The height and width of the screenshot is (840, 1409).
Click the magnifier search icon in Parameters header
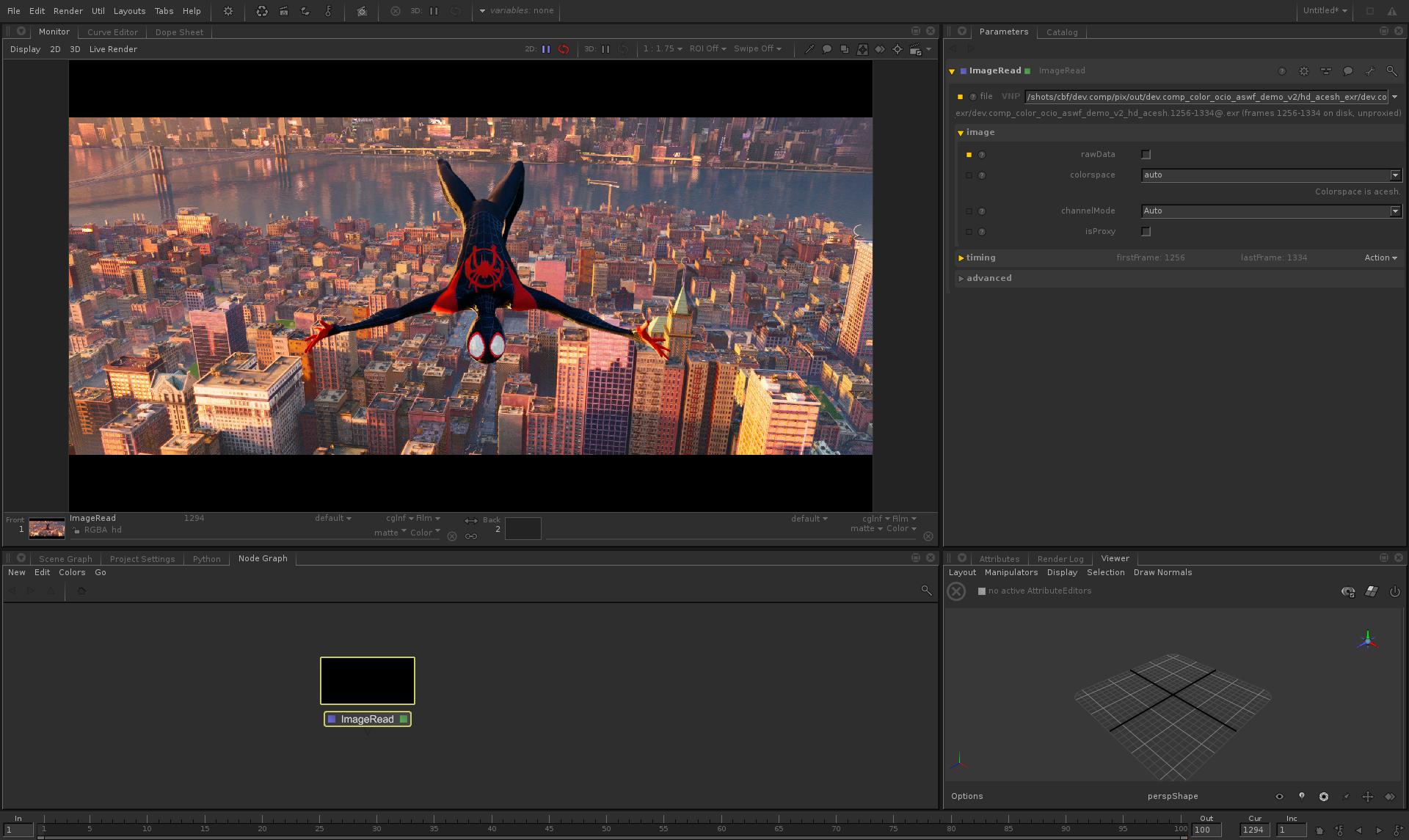pos(1391,71)
